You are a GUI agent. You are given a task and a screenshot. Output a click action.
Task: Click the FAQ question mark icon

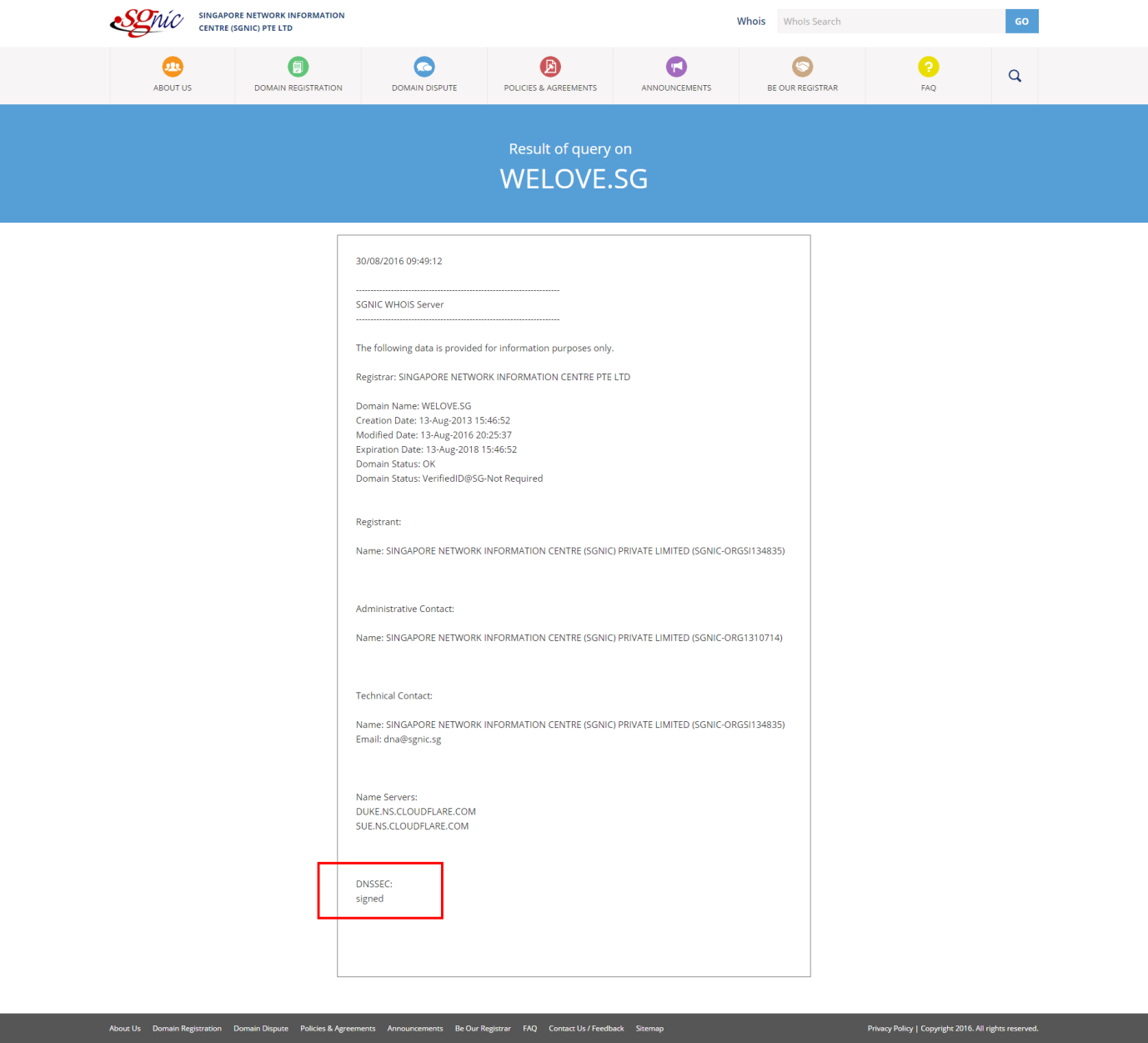929,67
